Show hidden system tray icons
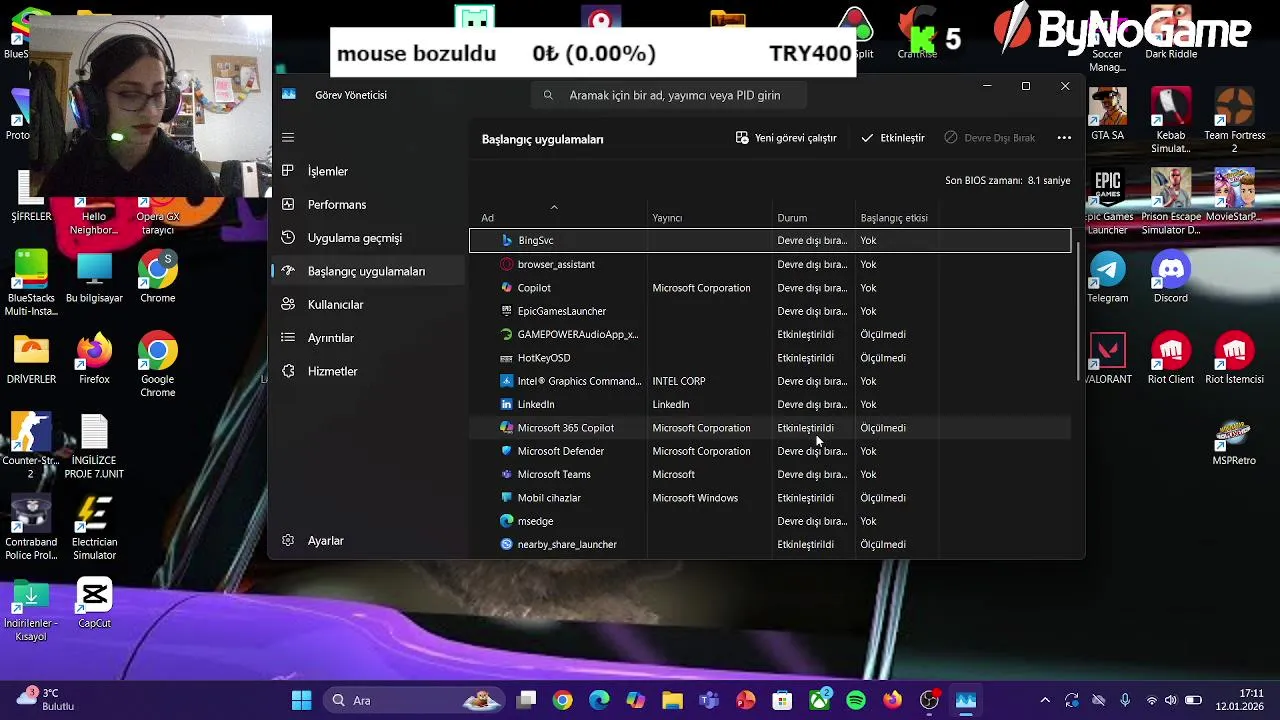The height and width of the screenshot is (720, 1280). [x=1045, y=700]
